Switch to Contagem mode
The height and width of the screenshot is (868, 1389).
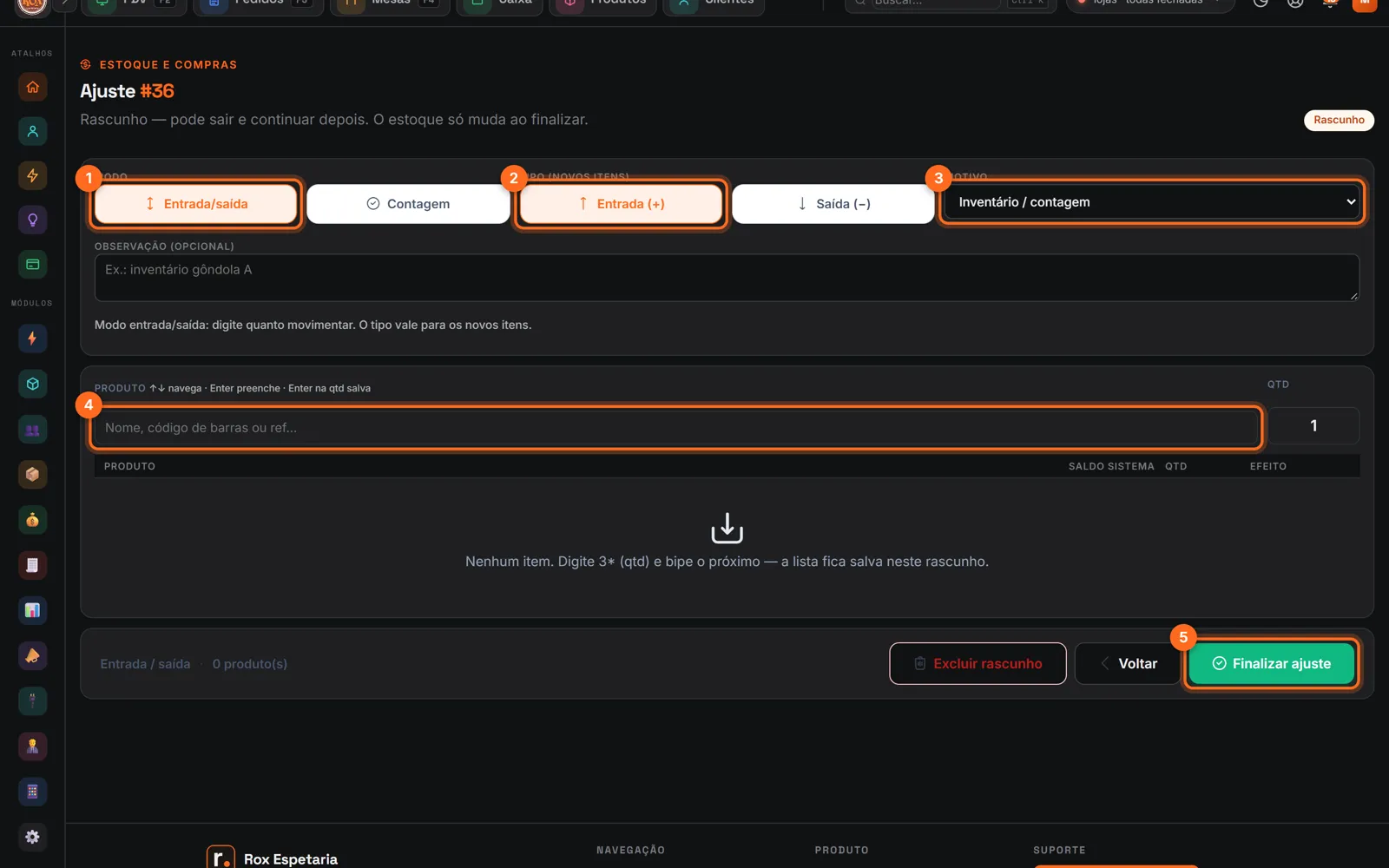point(408,204)
